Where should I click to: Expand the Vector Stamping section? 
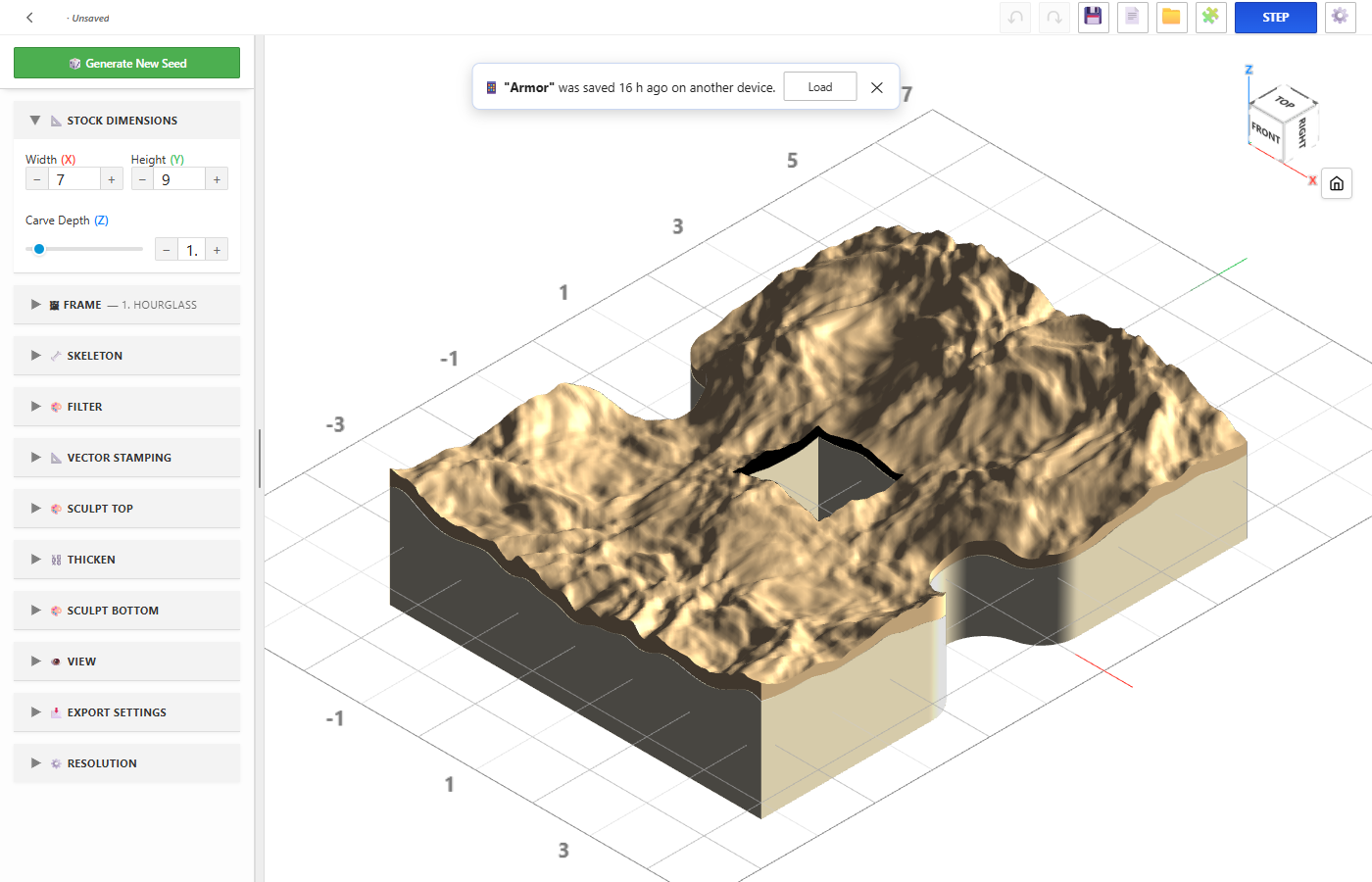click(126, 458)
